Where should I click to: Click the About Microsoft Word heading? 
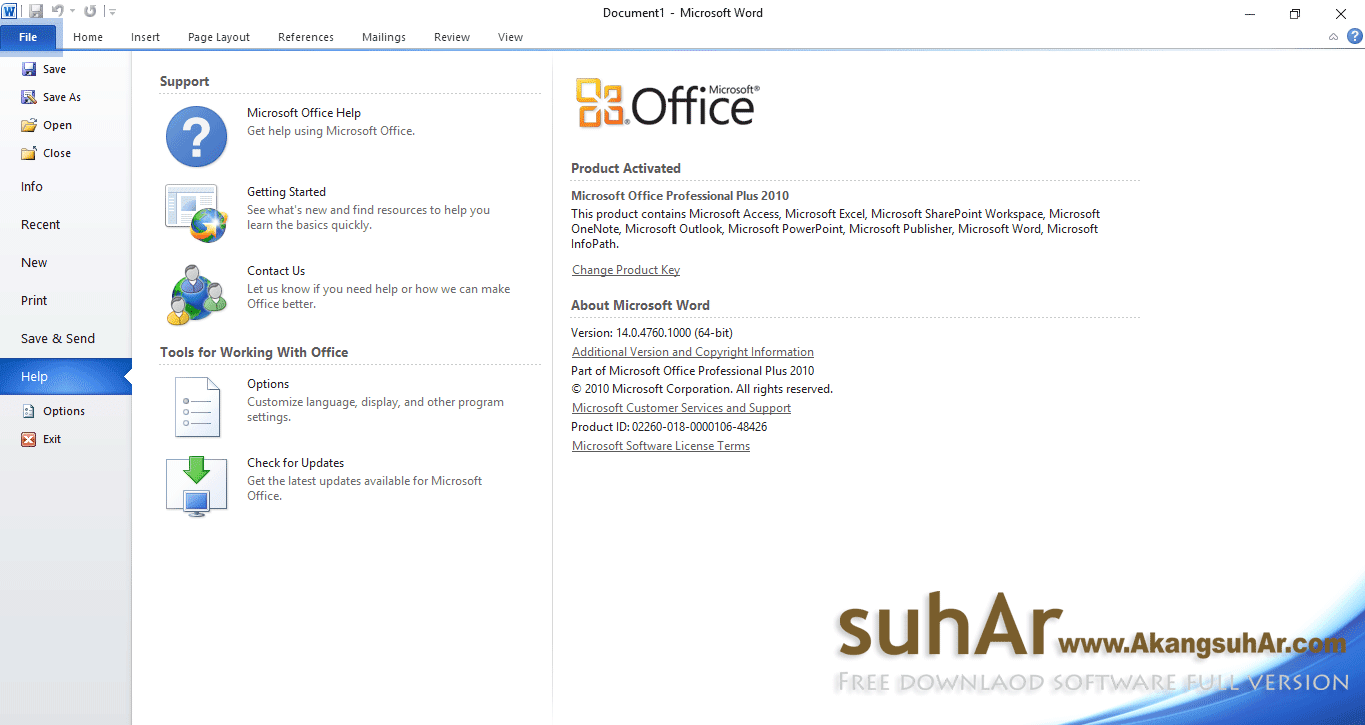(x=640, y=305)
